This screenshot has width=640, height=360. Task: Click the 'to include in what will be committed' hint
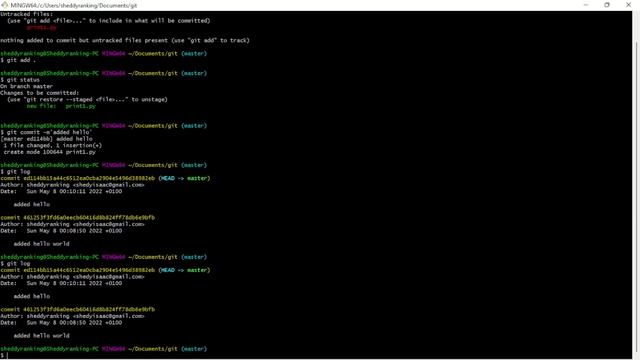pyautogui.click(x=109, y=20)
